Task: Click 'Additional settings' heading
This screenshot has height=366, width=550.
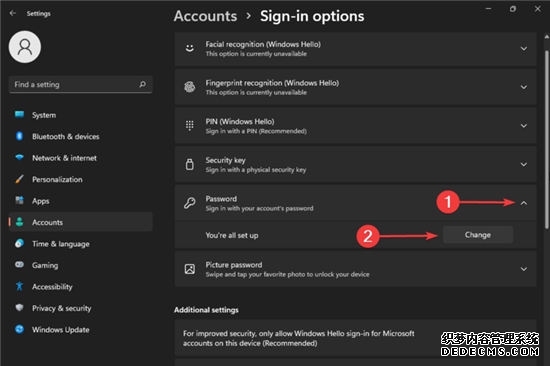Action: click(206, 310)
